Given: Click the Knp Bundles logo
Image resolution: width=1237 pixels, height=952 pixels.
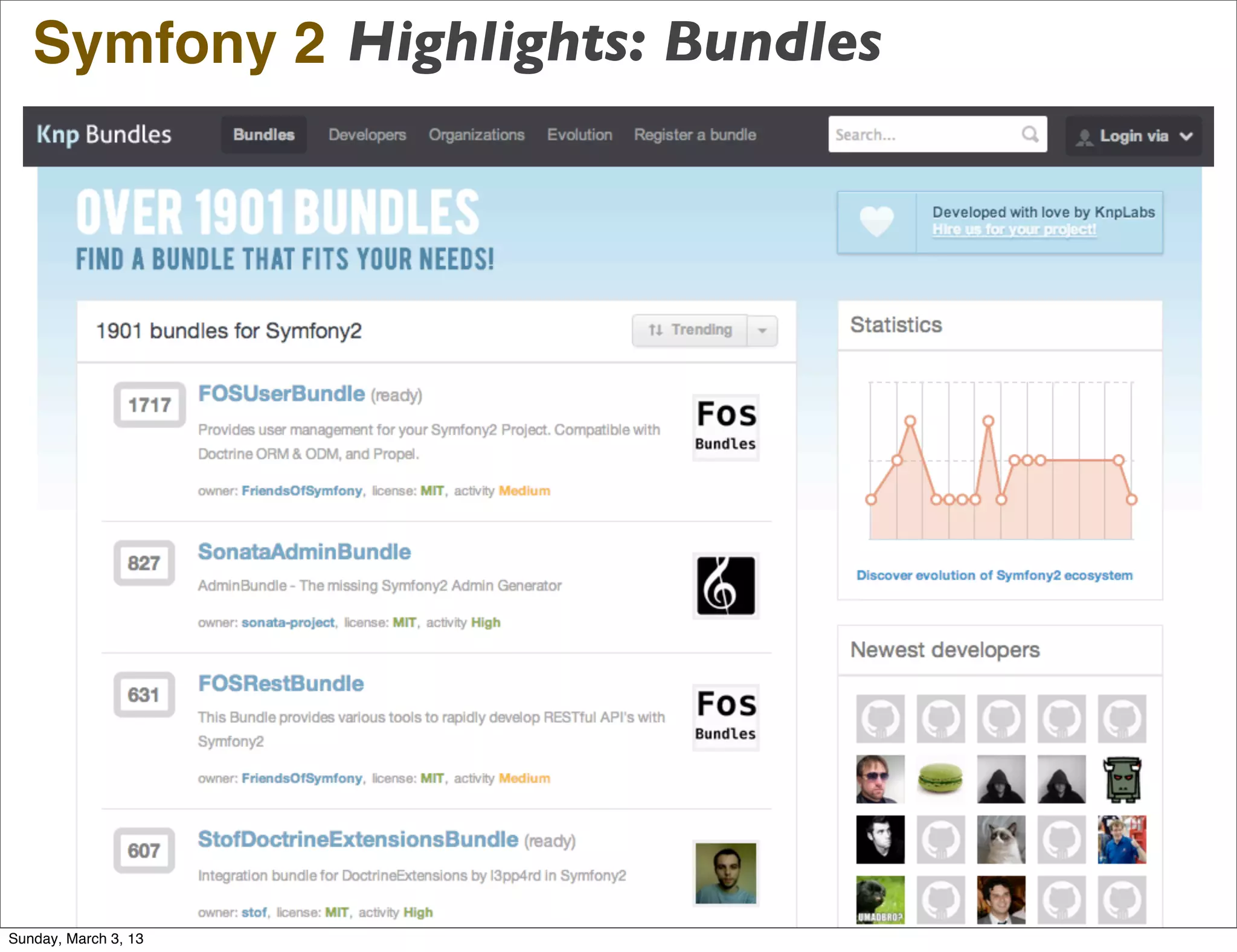Looking at the screenshot, I should click(x=104, y=135).
